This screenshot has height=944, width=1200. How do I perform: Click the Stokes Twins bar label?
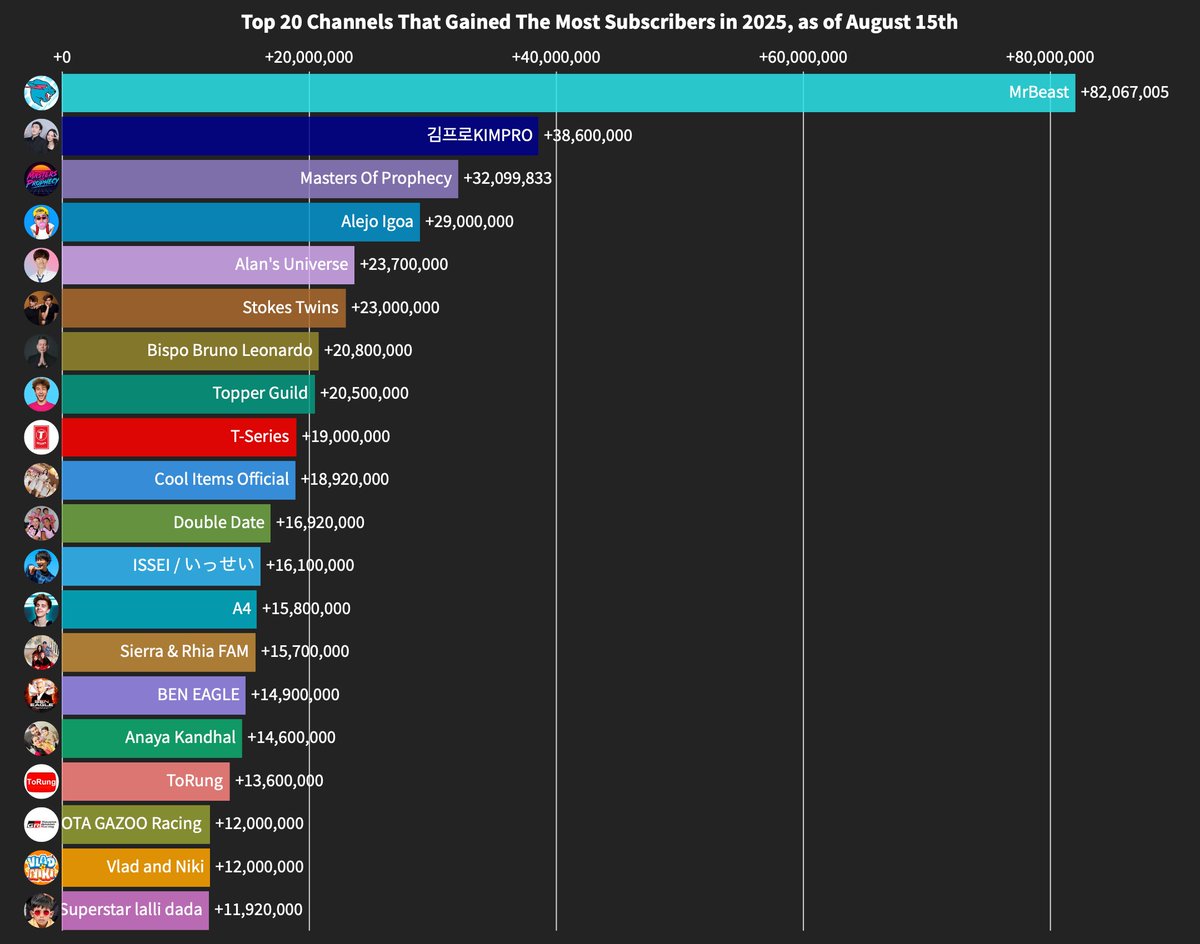(x=291, y=307)
